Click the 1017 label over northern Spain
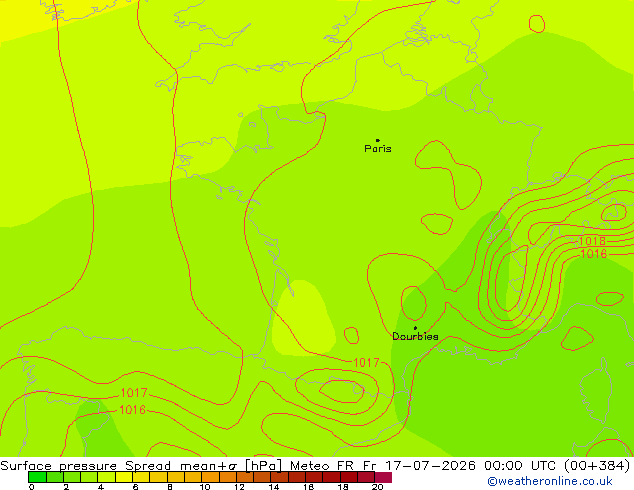Viewport: 634px width, 490px height. point(134,393)
